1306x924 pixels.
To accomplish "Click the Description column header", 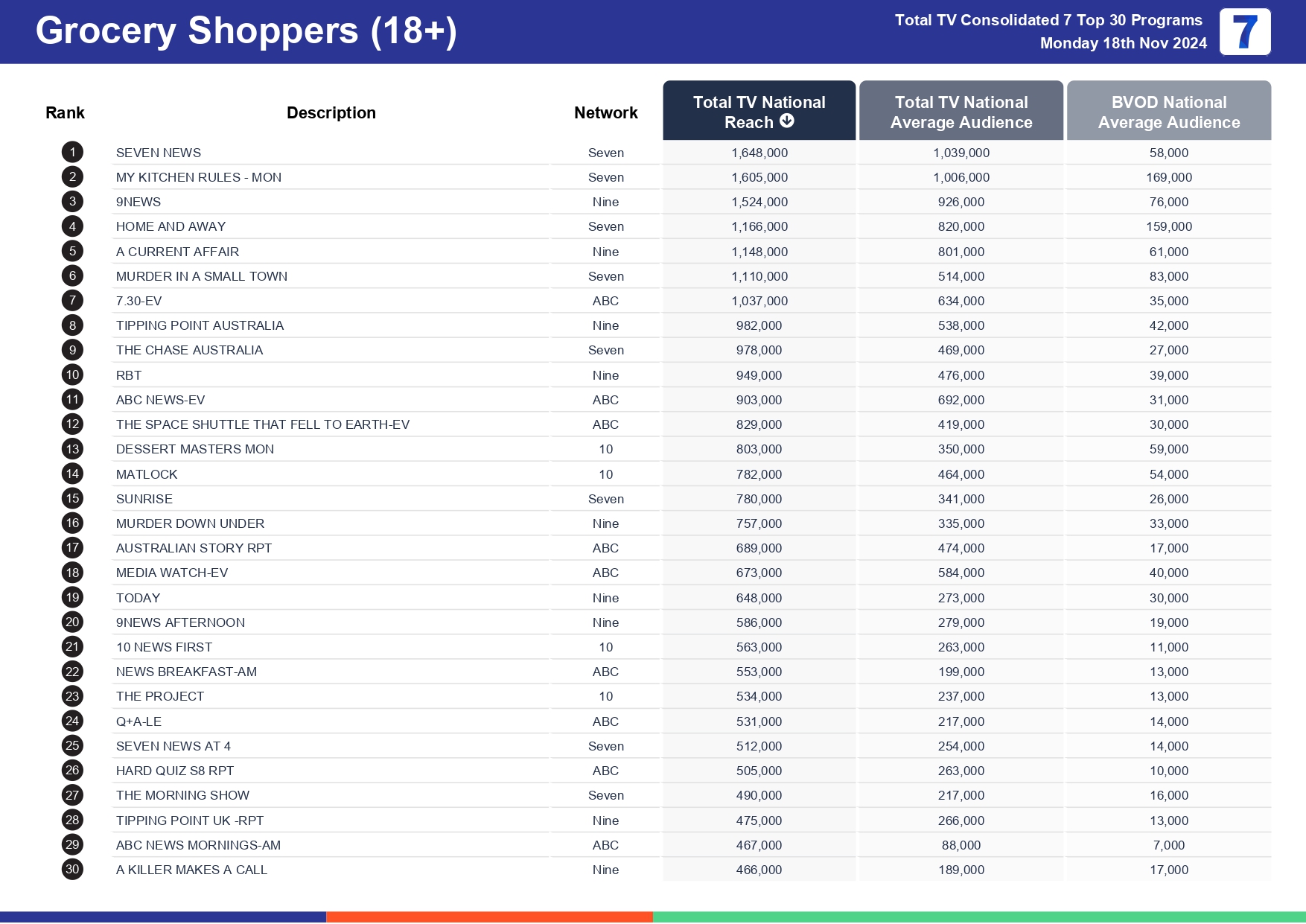I will click(x=331, y=112).
